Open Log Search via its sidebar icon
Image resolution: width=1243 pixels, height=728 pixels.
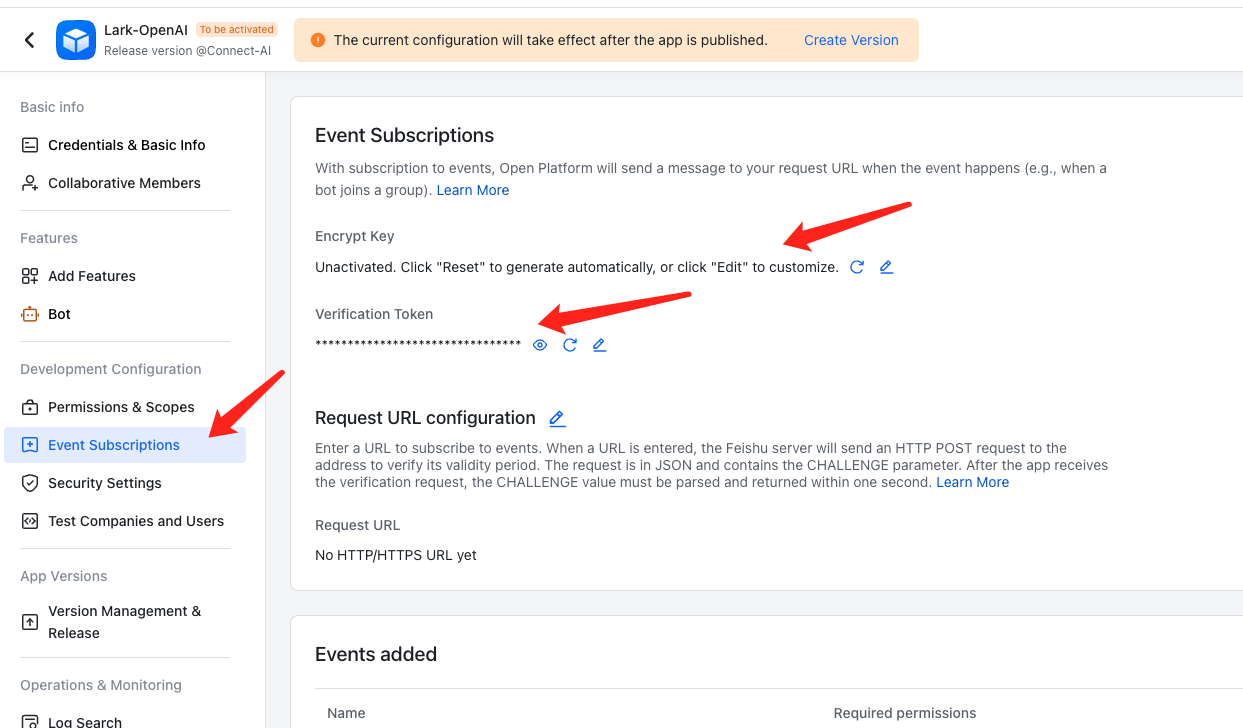[30, 720]
